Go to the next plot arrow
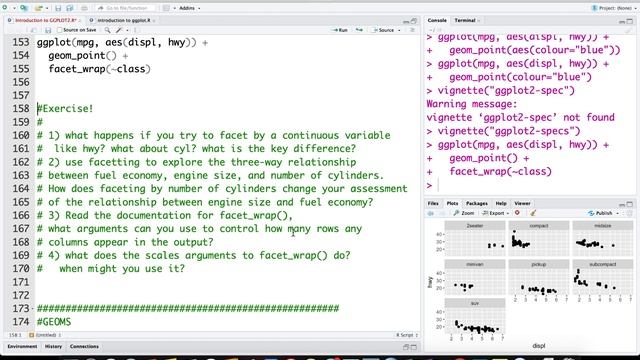Screen dimensions: 640x360 (x=441, y=213)
